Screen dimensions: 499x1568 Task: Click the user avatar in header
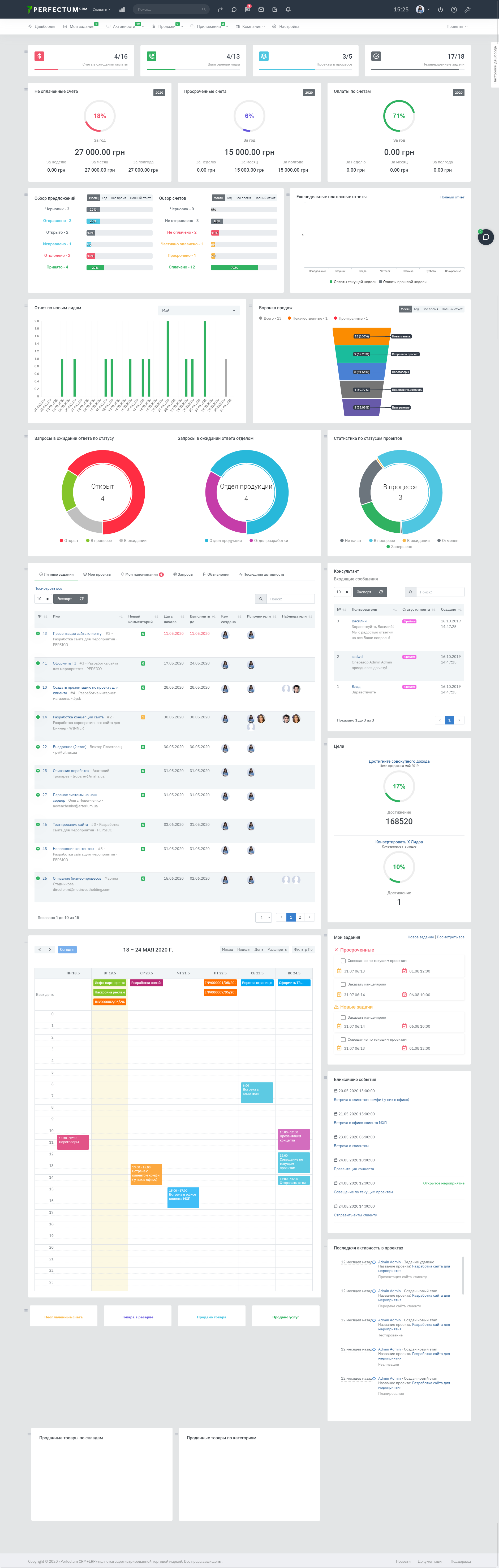pos(420,10)
